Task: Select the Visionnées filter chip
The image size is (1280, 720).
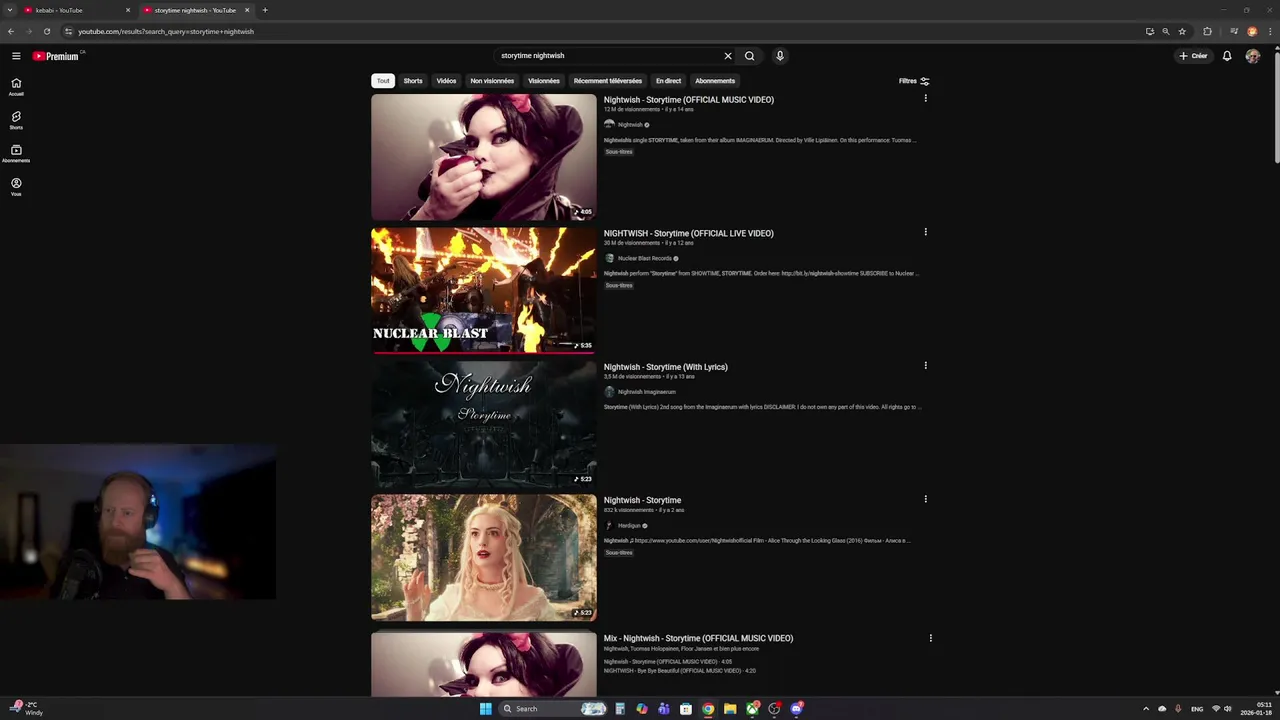Action: pos(544,81)
